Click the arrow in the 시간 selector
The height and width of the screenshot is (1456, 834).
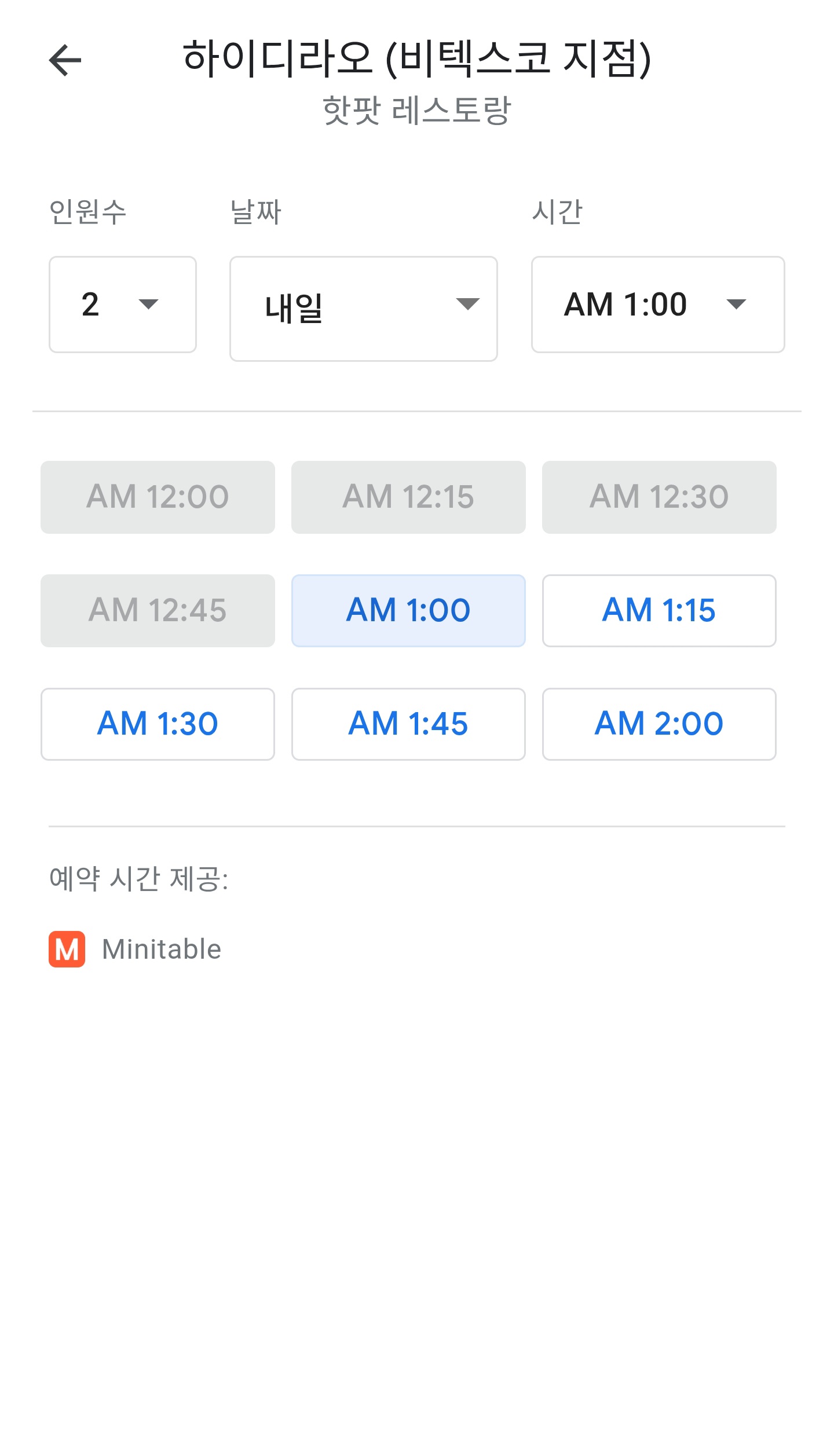pyautogui.click(x=736, y=305)
